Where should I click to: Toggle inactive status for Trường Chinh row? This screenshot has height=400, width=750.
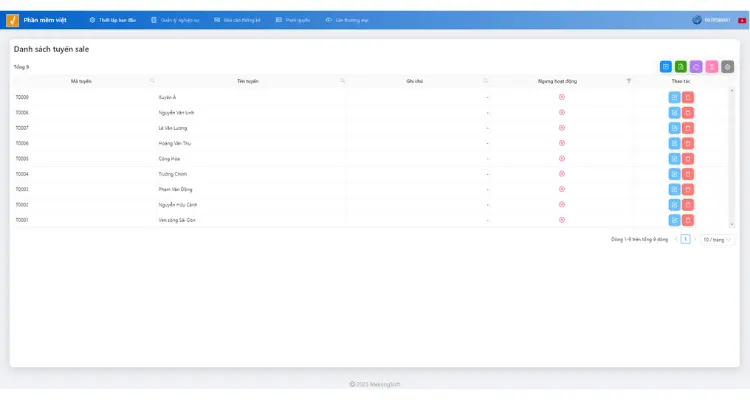tap(562, 174)
